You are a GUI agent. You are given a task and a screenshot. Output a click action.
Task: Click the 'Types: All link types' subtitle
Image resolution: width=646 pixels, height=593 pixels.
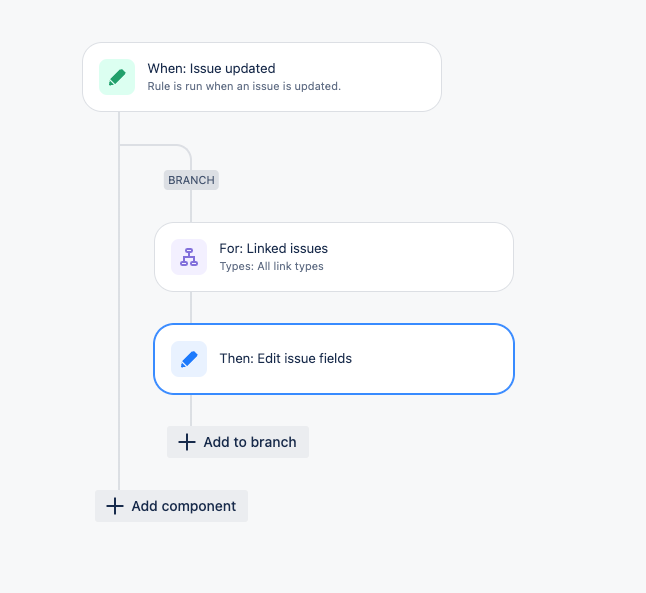(x=272, y=267)
